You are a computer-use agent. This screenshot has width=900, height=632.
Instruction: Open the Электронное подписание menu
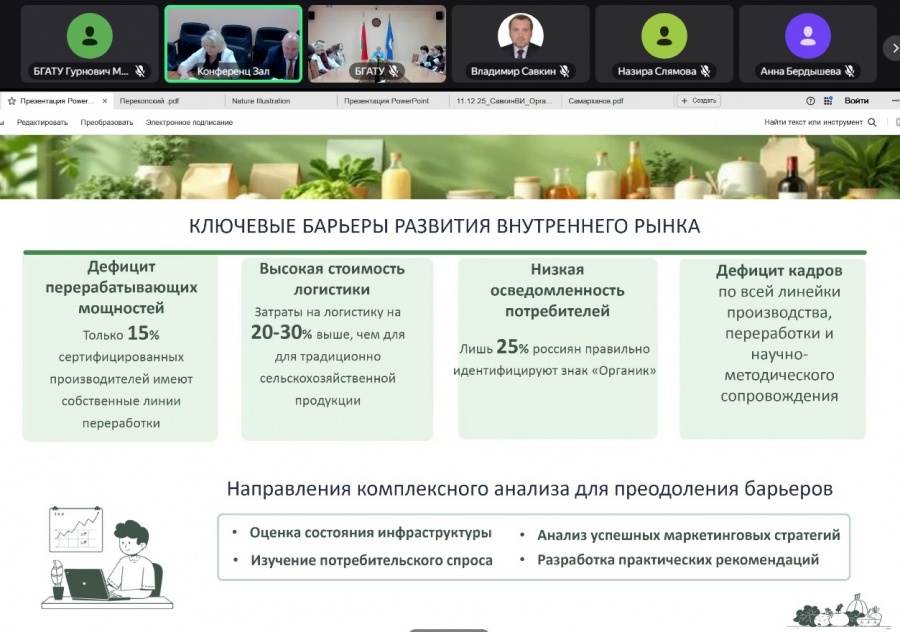click(x=189, y=122)
